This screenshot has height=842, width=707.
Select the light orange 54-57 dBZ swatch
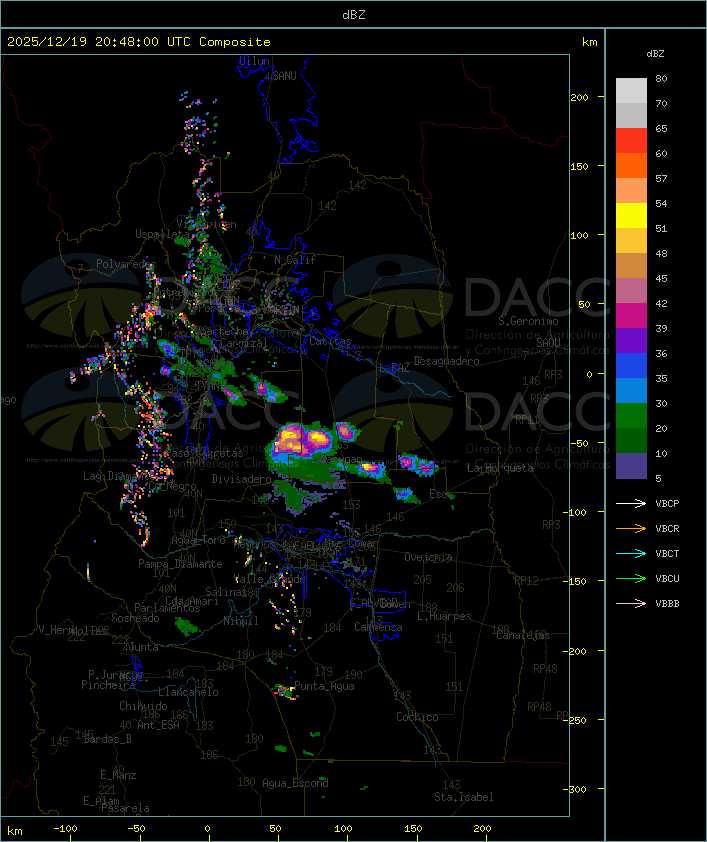631,191
